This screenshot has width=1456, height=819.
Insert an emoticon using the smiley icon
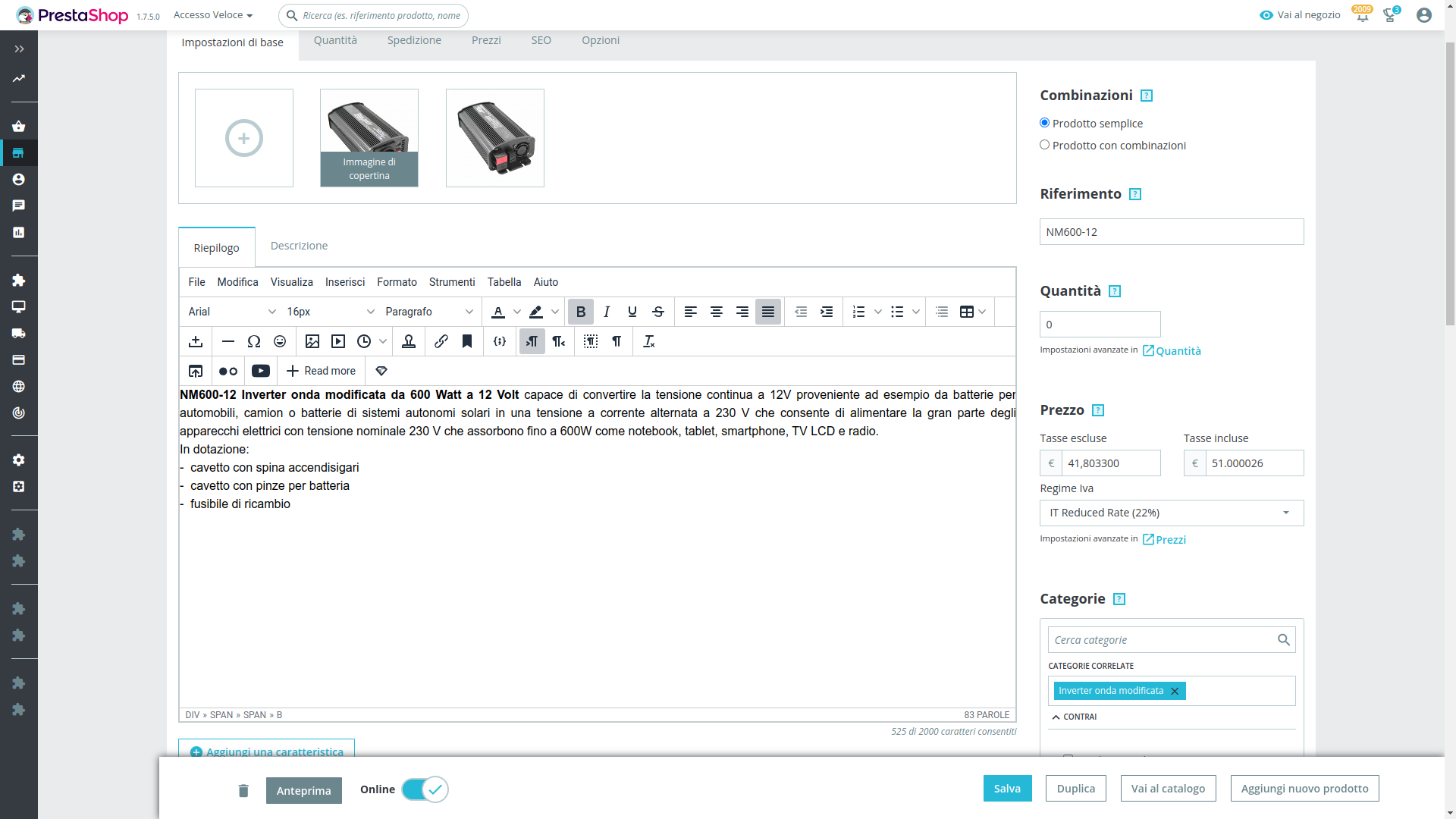tap(280, 341)
